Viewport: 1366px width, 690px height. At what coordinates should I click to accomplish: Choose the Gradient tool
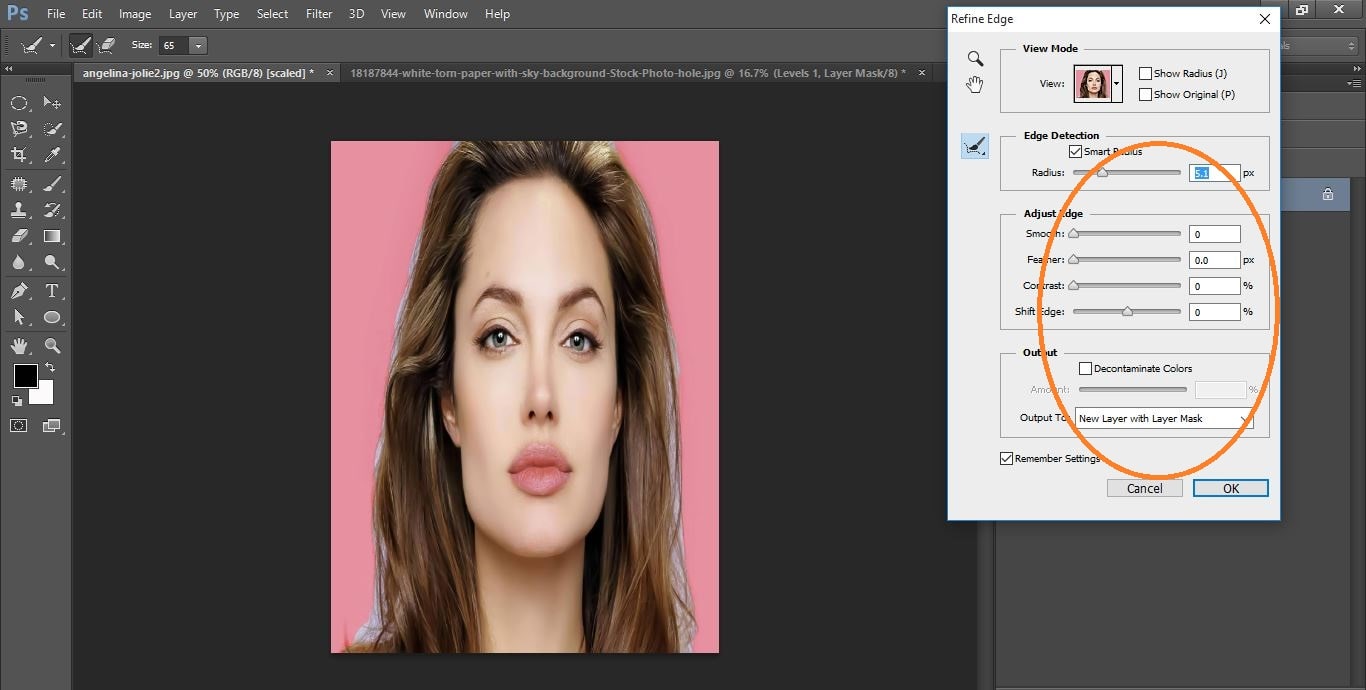tap(52, 237)
